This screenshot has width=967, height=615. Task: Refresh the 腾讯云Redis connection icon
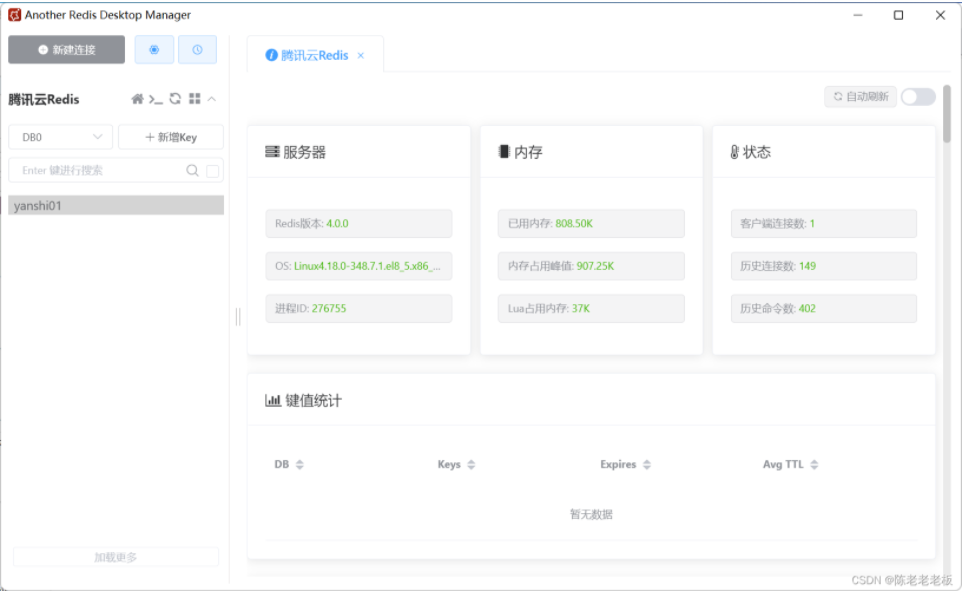coord(175,99)
